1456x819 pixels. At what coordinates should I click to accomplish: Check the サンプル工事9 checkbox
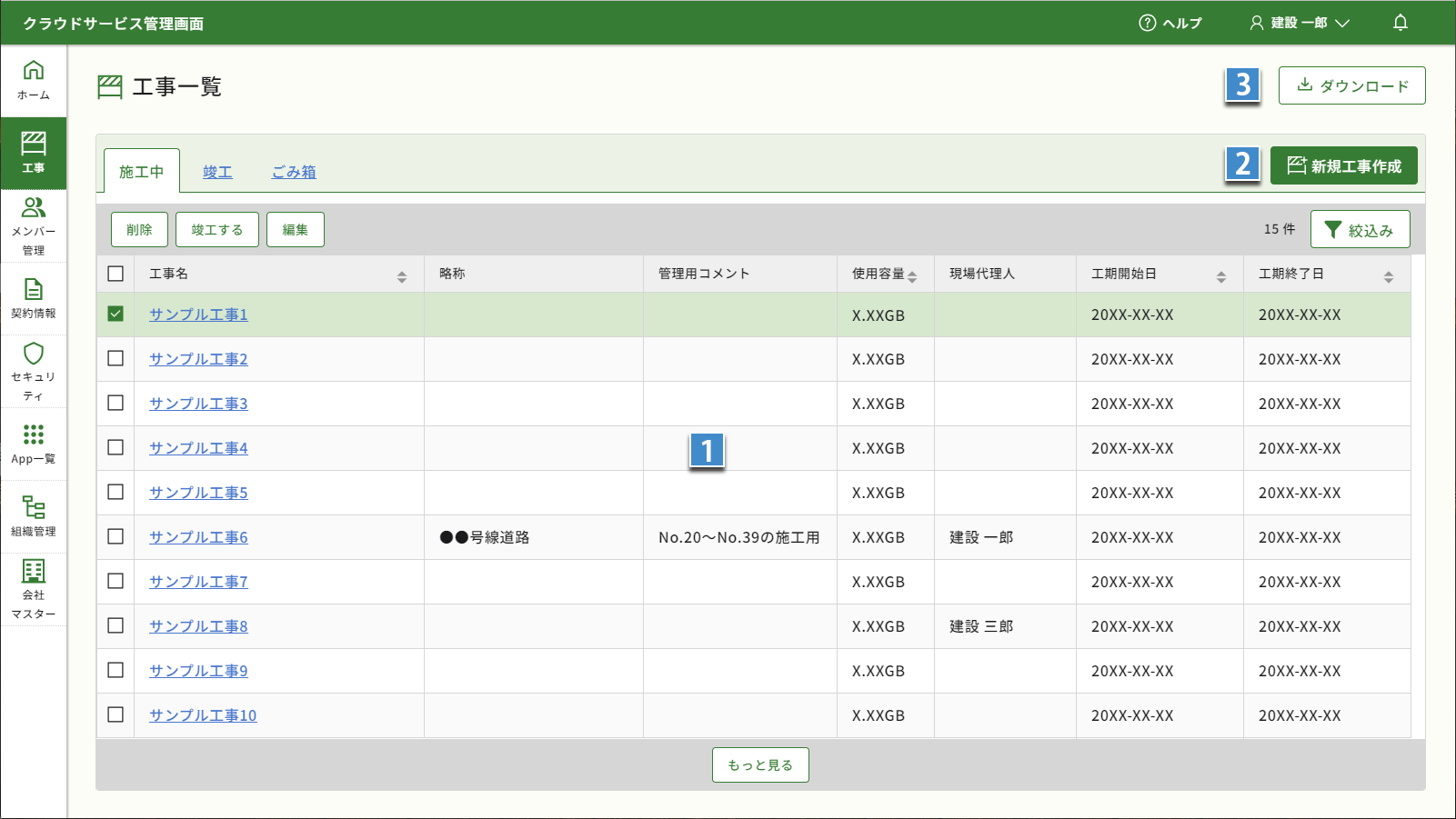(115, 670)
